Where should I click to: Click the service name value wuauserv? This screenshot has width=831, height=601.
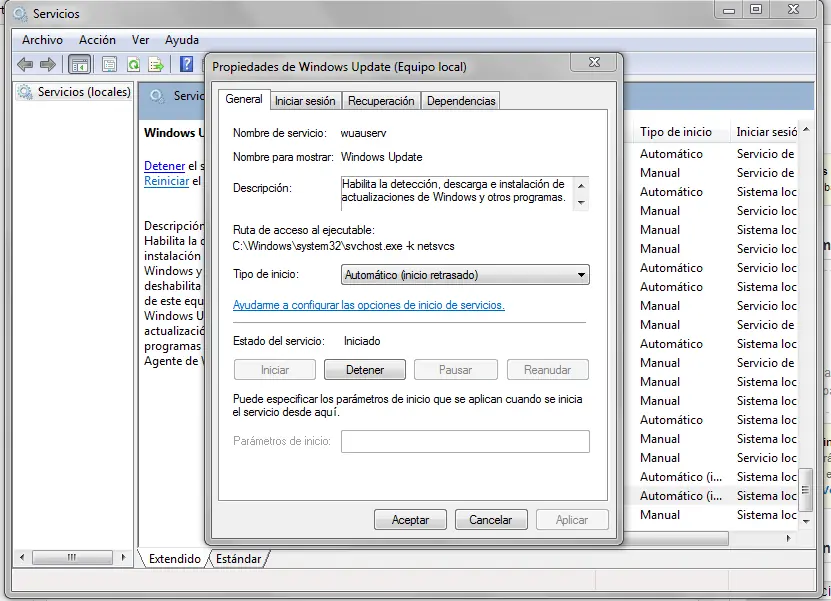(x=364, y=133)
